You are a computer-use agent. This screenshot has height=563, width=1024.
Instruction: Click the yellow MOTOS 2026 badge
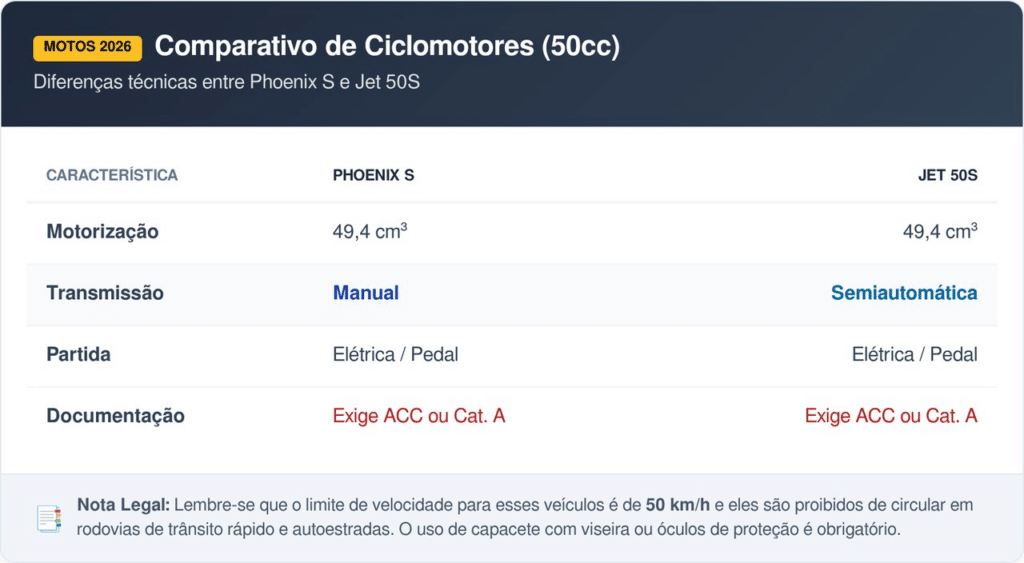click(x=88, y=47)
